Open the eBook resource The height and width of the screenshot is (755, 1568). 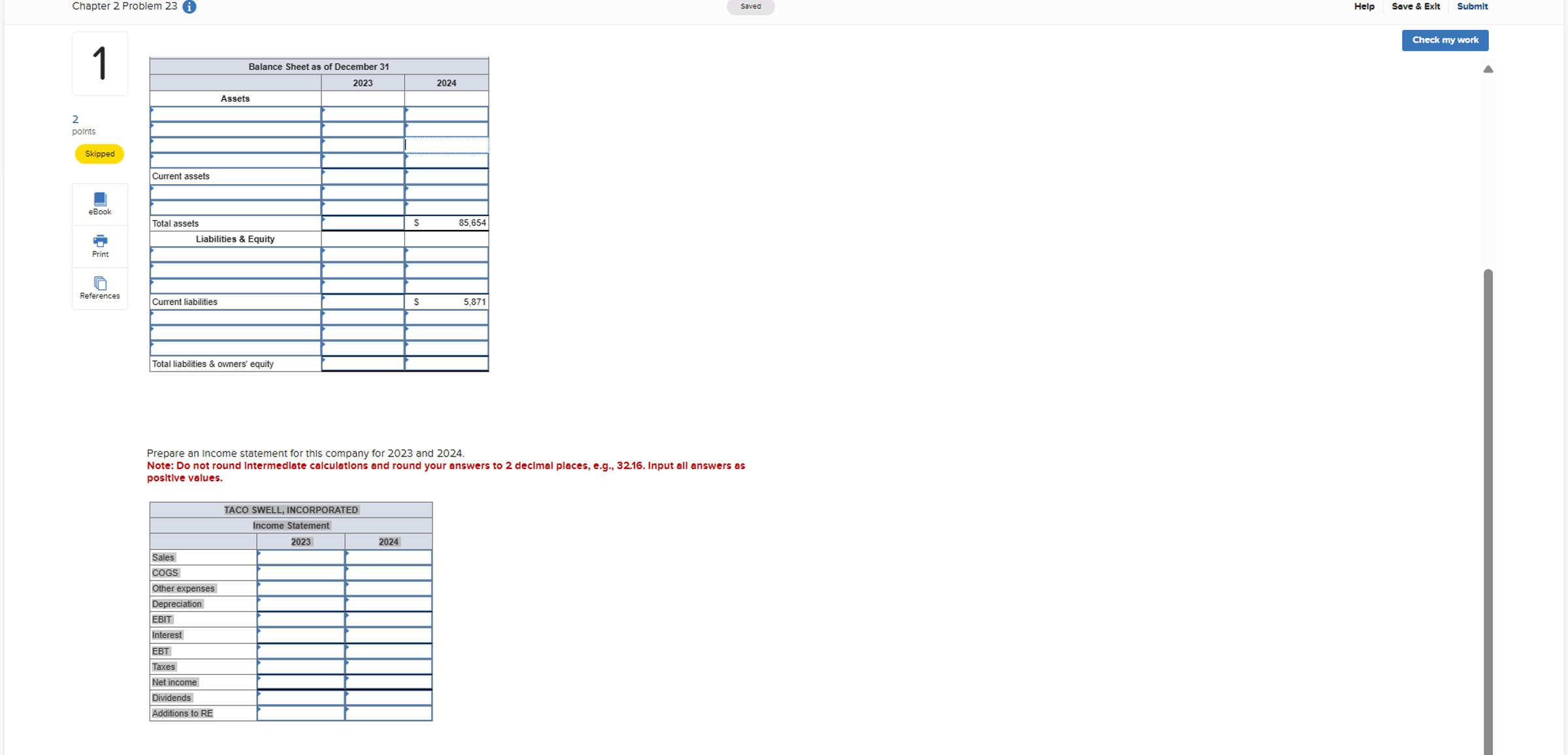pos(99,203)
